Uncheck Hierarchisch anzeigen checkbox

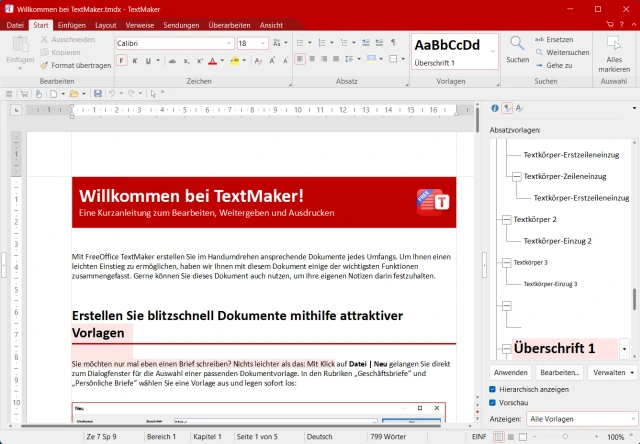coord(493,388)
